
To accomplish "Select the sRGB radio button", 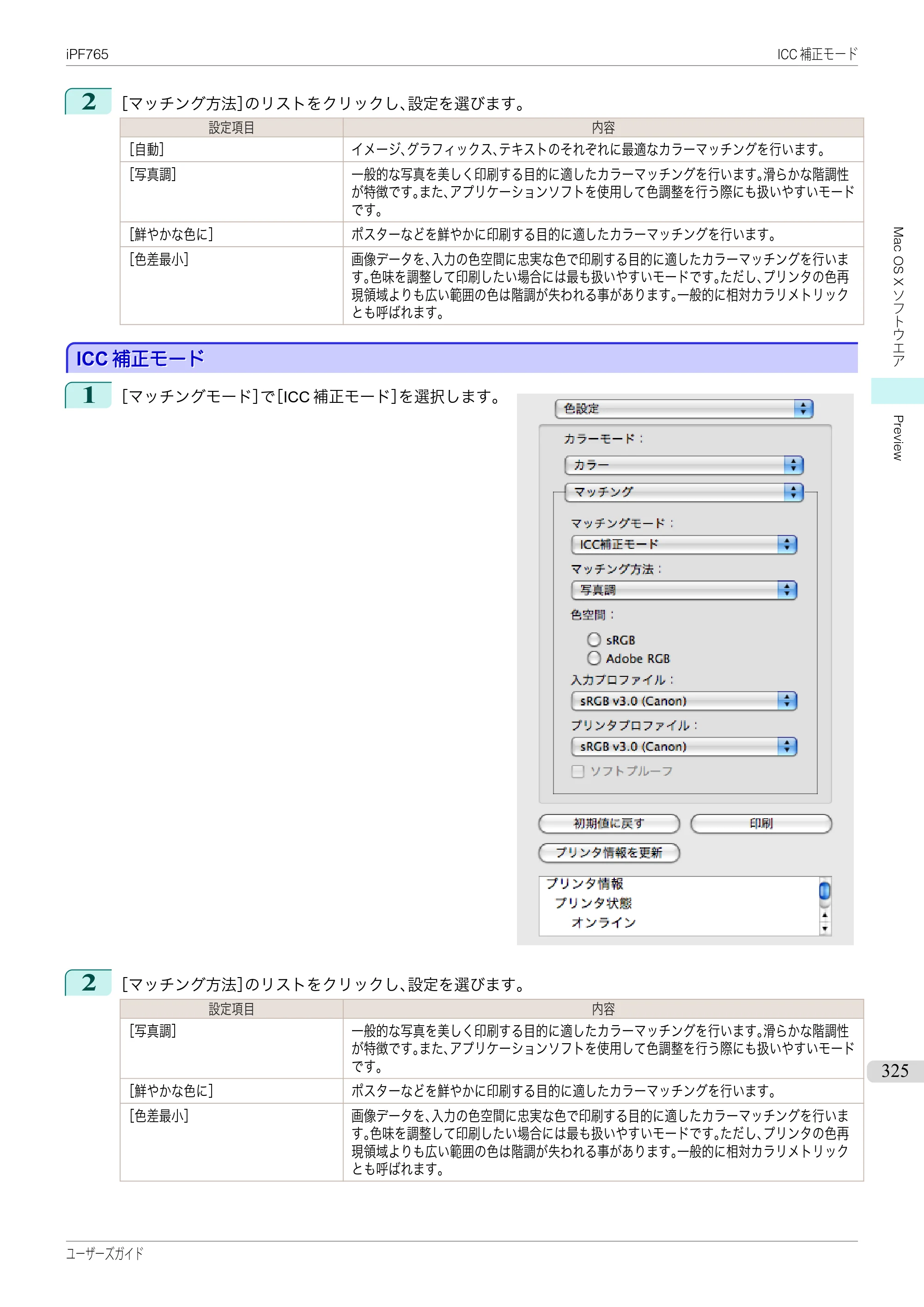I will tap(594, 640).
